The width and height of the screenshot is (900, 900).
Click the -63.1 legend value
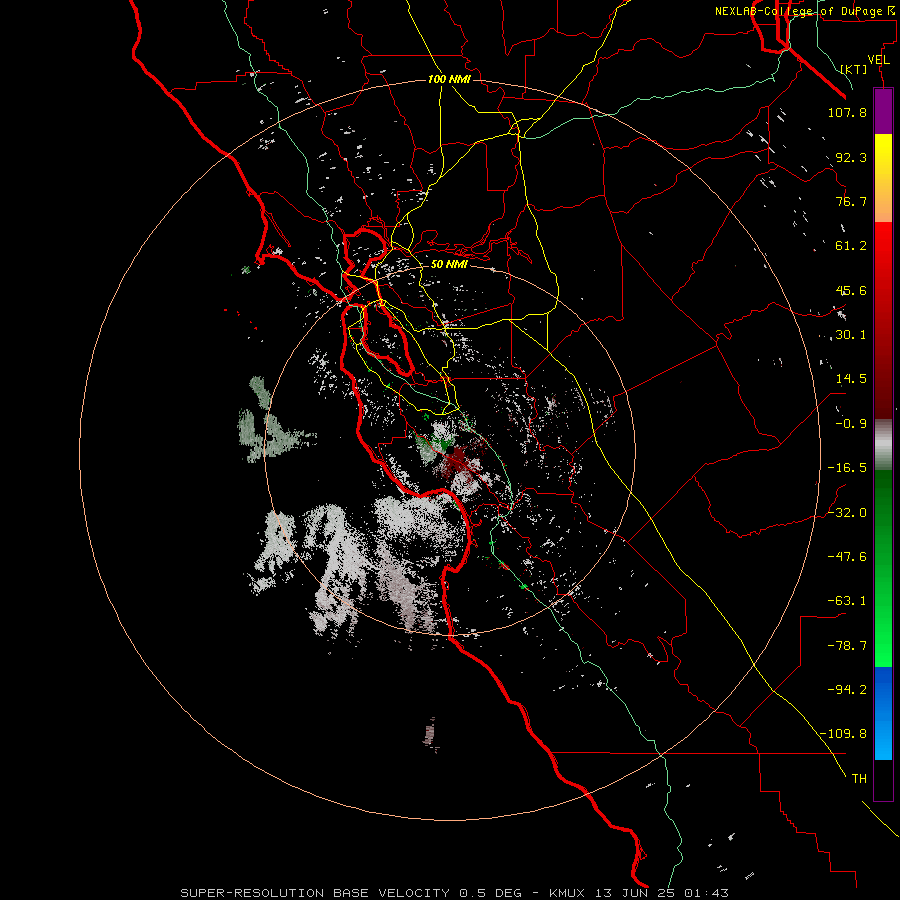tap(847, 601)
